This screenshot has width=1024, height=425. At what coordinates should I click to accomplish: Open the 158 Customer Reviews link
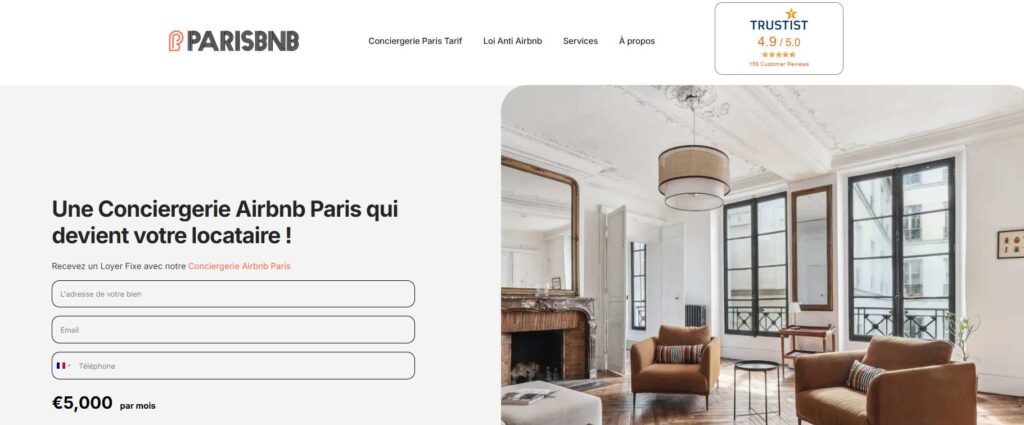(x=778, y=64)
